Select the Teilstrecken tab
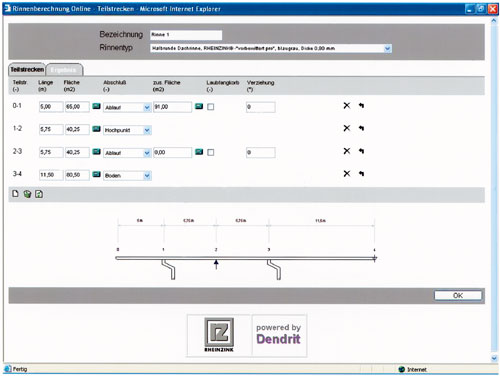Screen dimensions: 500x376 coord(27,69)
